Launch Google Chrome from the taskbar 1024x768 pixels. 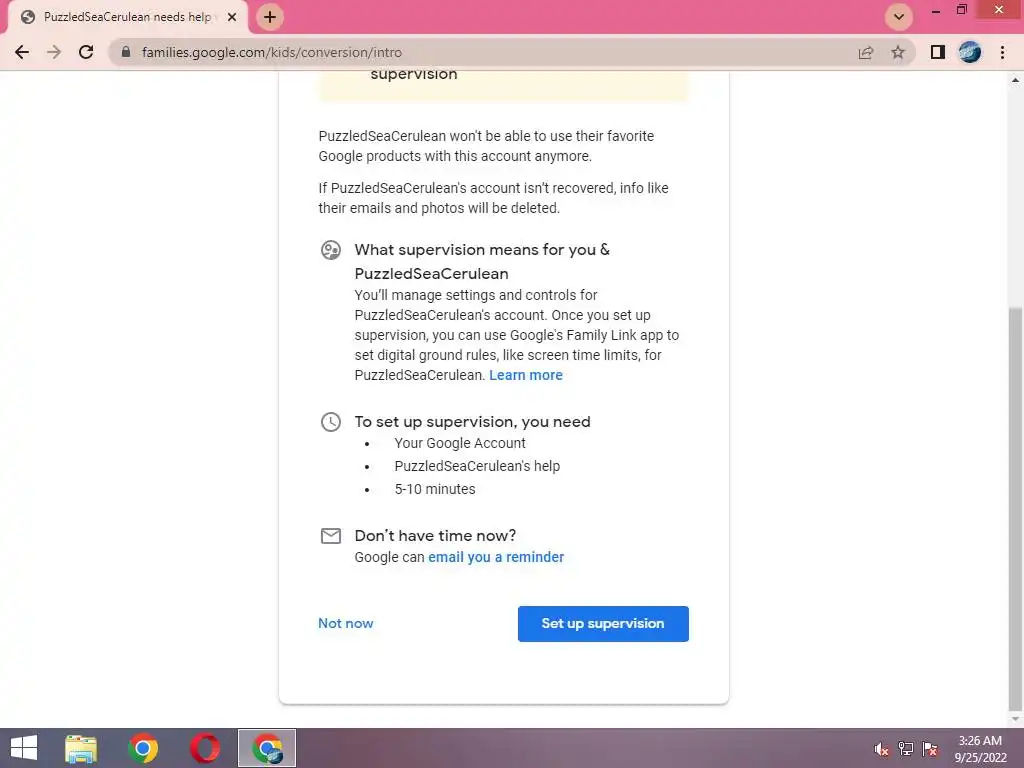143,748
